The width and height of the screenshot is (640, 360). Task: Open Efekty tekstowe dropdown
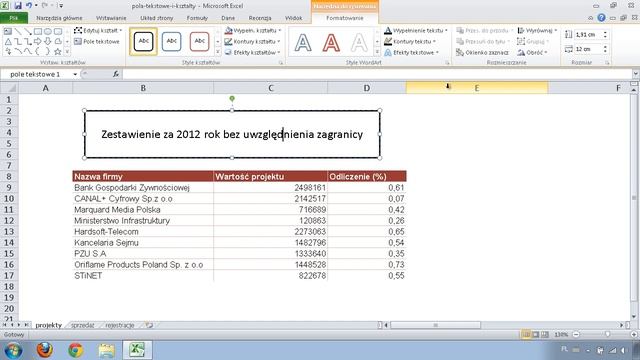(x=412, y=53)
